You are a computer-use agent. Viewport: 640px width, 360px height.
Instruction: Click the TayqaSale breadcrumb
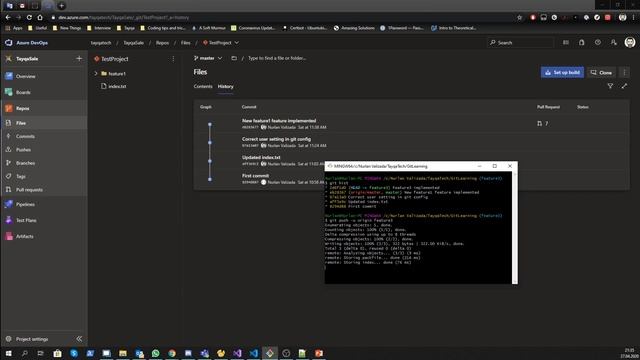click(133, 42)
